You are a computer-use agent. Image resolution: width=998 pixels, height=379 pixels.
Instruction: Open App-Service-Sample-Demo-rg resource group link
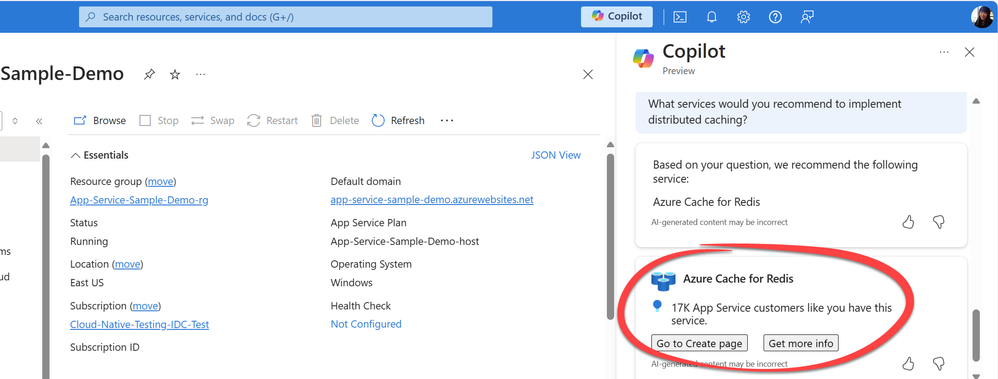tap(139, 200)
